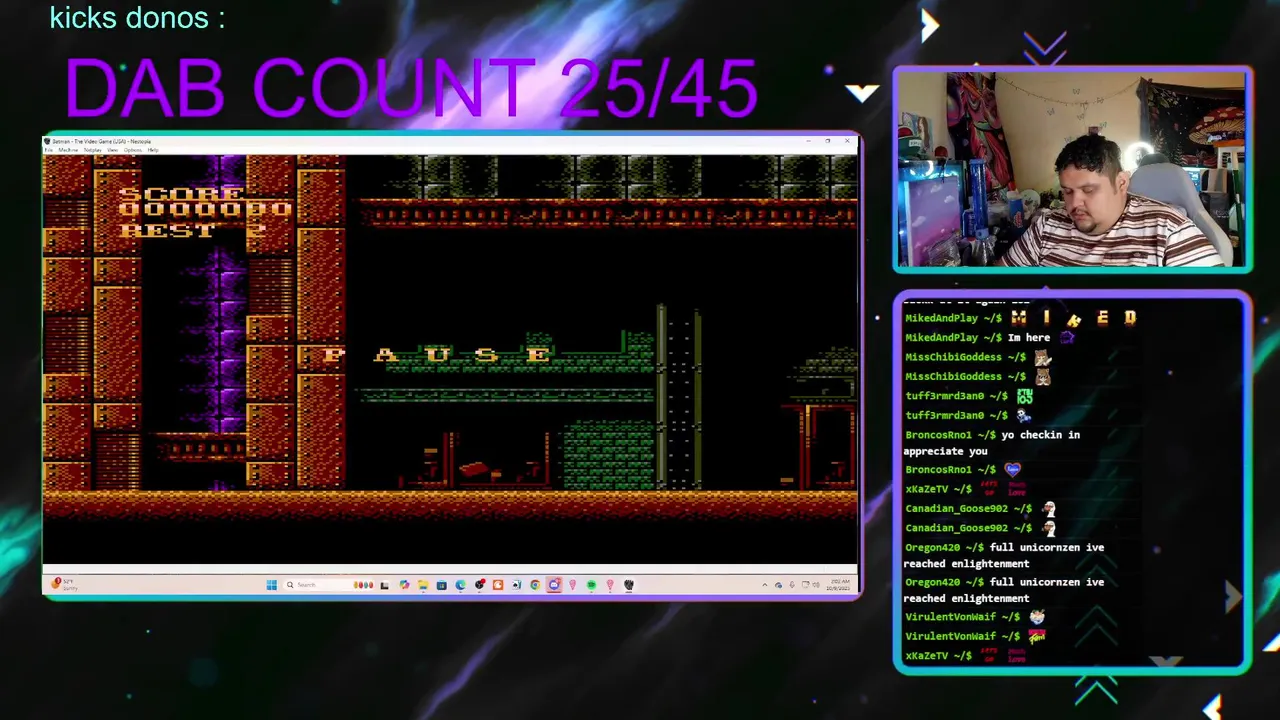
Task: Click MikedAndPlay's 'Im here' chat message
Action: 1029,338
